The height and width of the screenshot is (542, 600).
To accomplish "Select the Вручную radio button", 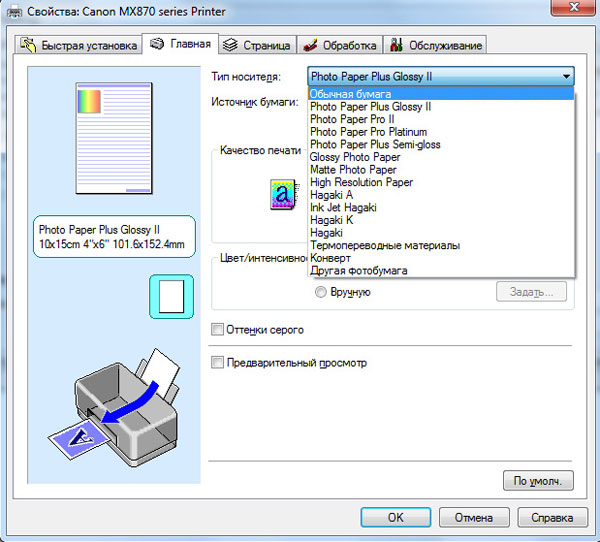I will tap(321, 292).
